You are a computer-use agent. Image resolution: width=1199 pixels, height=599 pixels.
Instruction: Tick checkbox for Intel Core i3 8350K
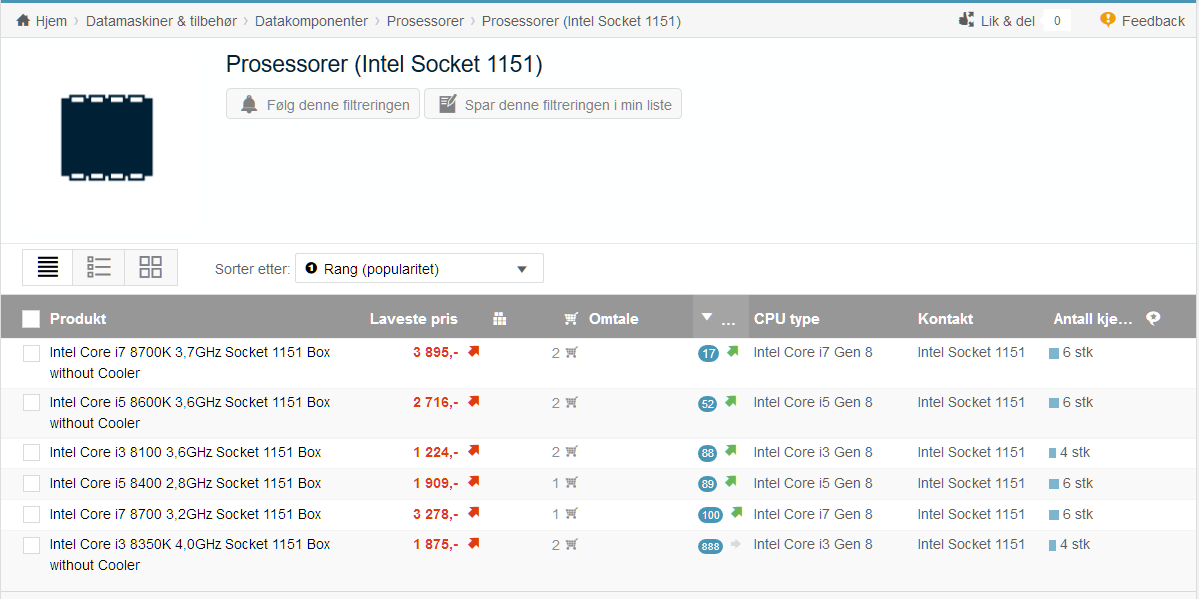click(31, 545)
